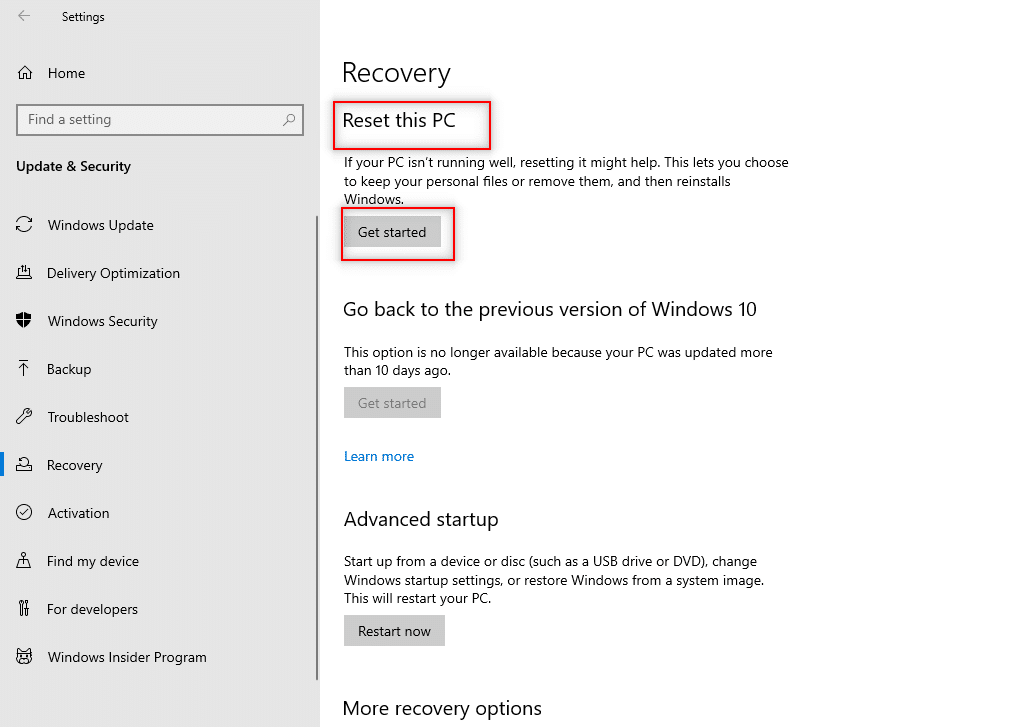Screen dimensions: 1030x727
Task: Go to Find my device
Action: (93, 561)
